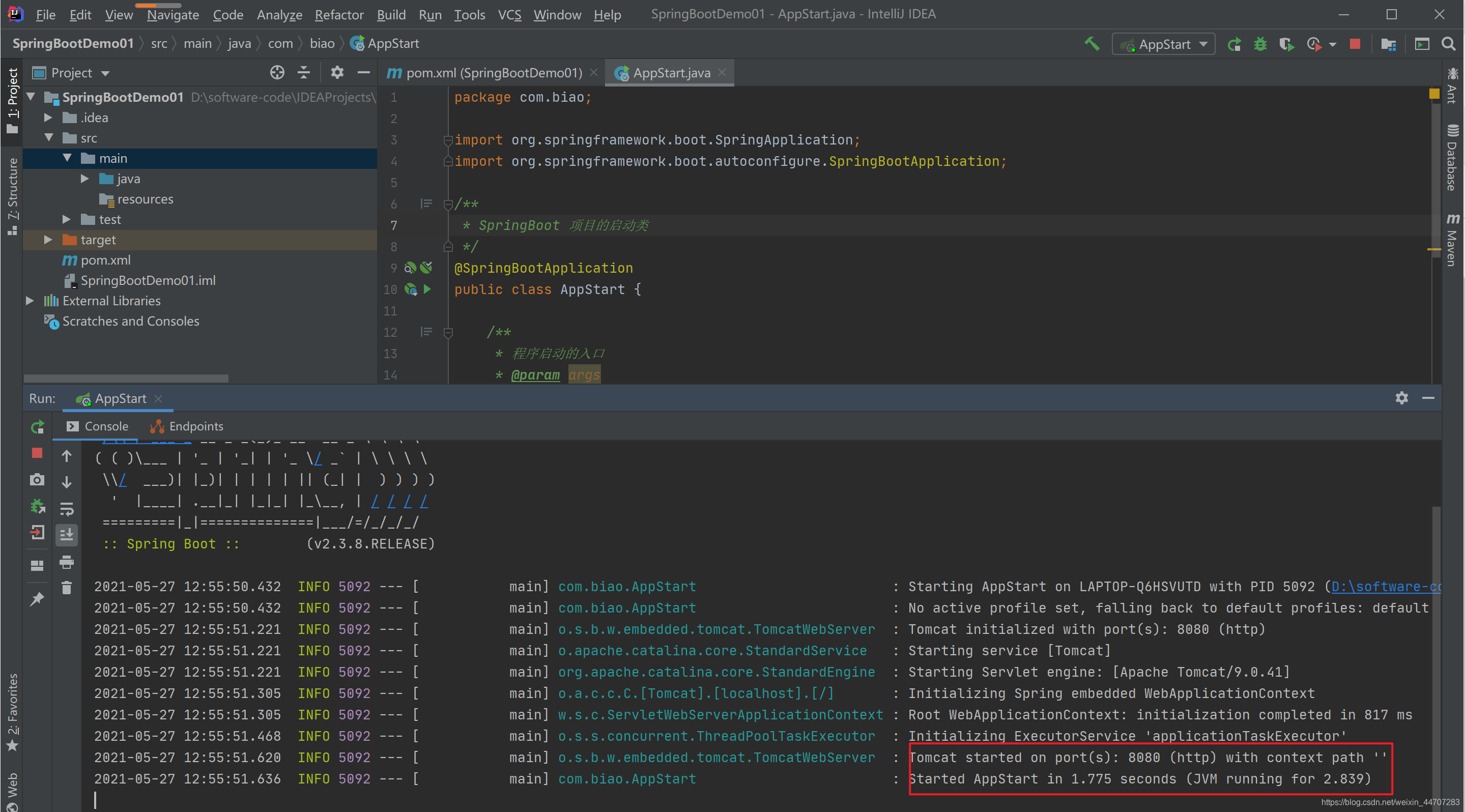Screen dimensions: 1465x812
Task: Rerun AppStart from top toolbar
Action: tap(1234, 44)
